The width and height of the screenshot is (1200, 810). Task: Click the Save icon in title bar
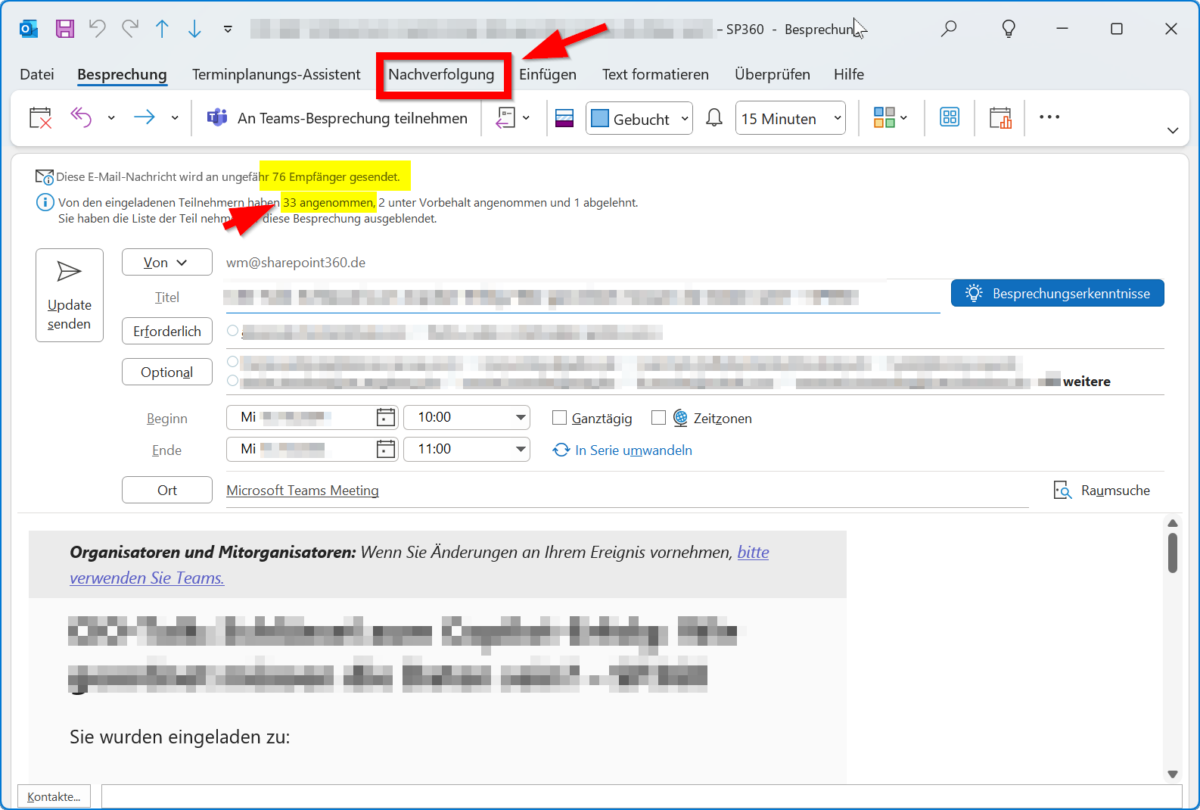(x=65, y=29)
